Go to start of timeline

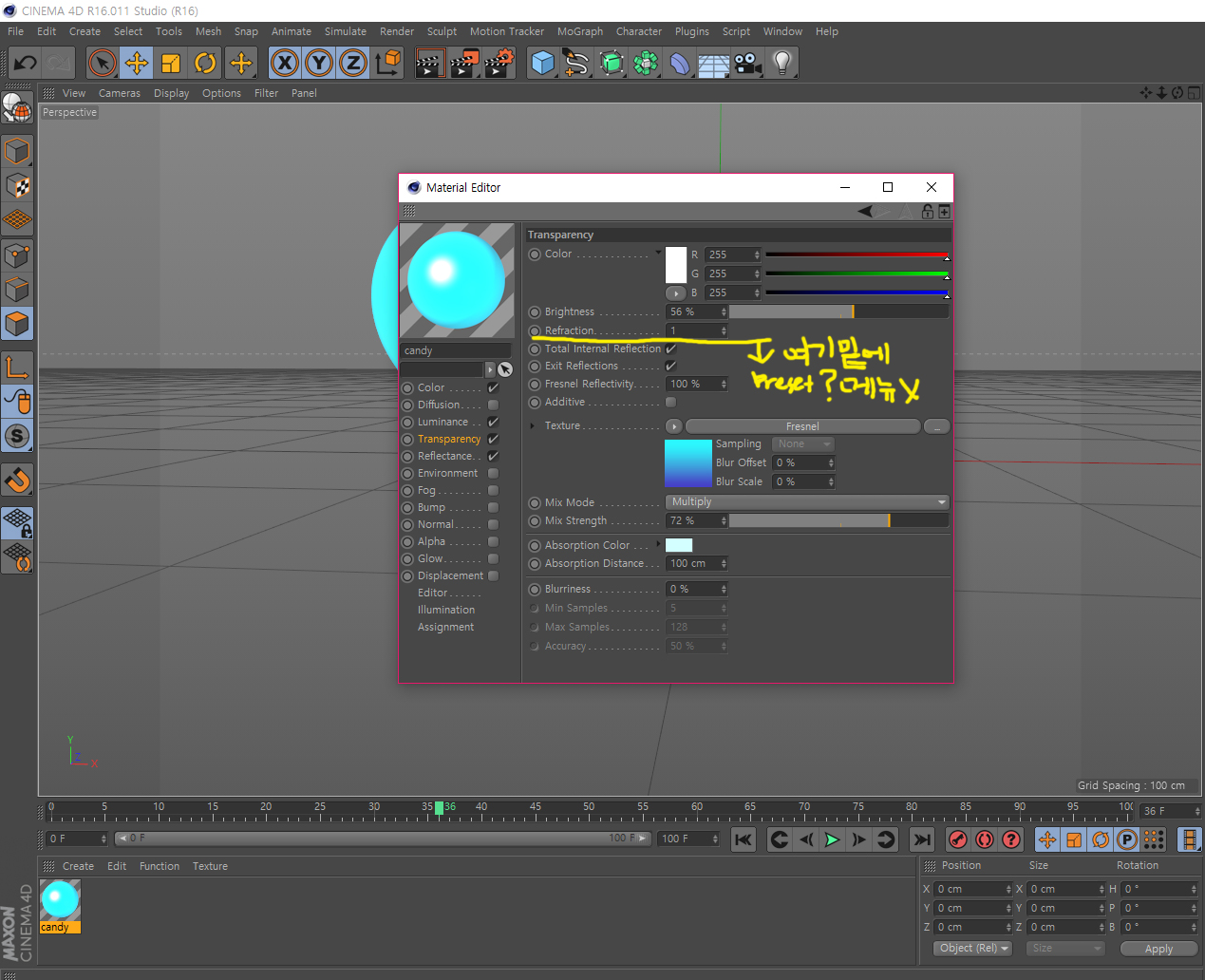coord(744,839)
